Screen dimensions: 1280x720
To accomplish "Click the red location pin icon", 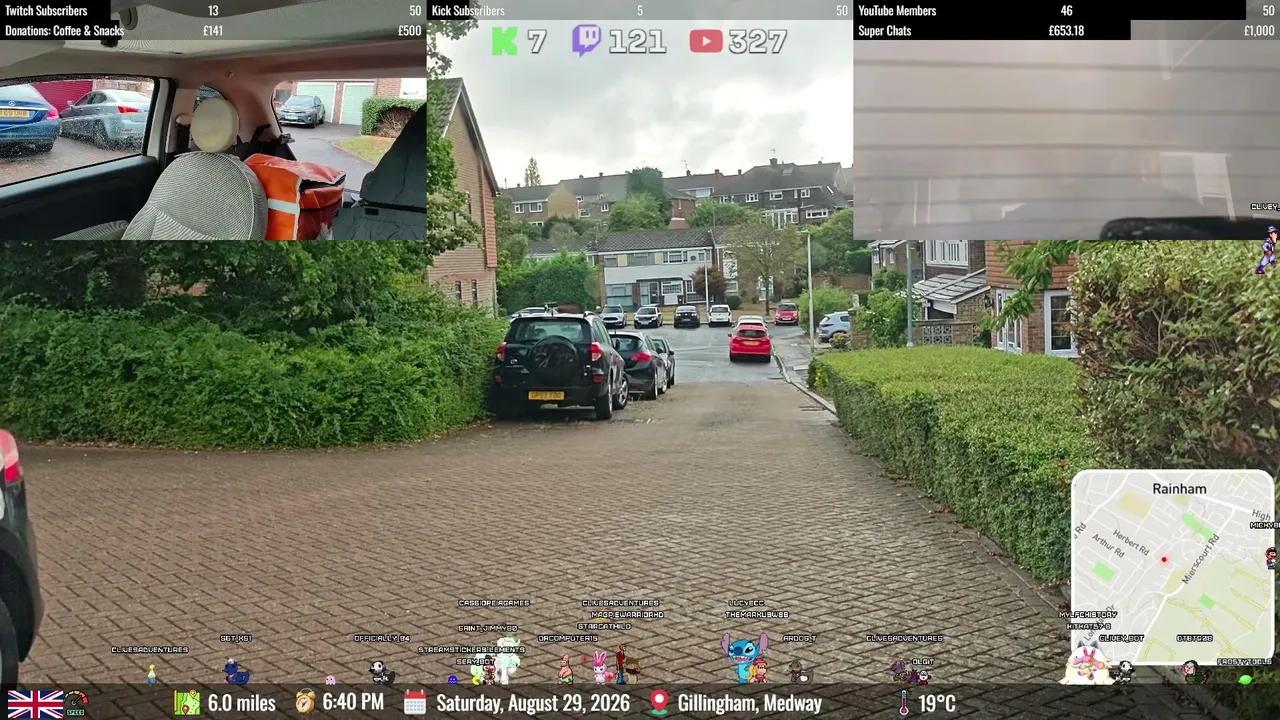I will coord(658,703).
